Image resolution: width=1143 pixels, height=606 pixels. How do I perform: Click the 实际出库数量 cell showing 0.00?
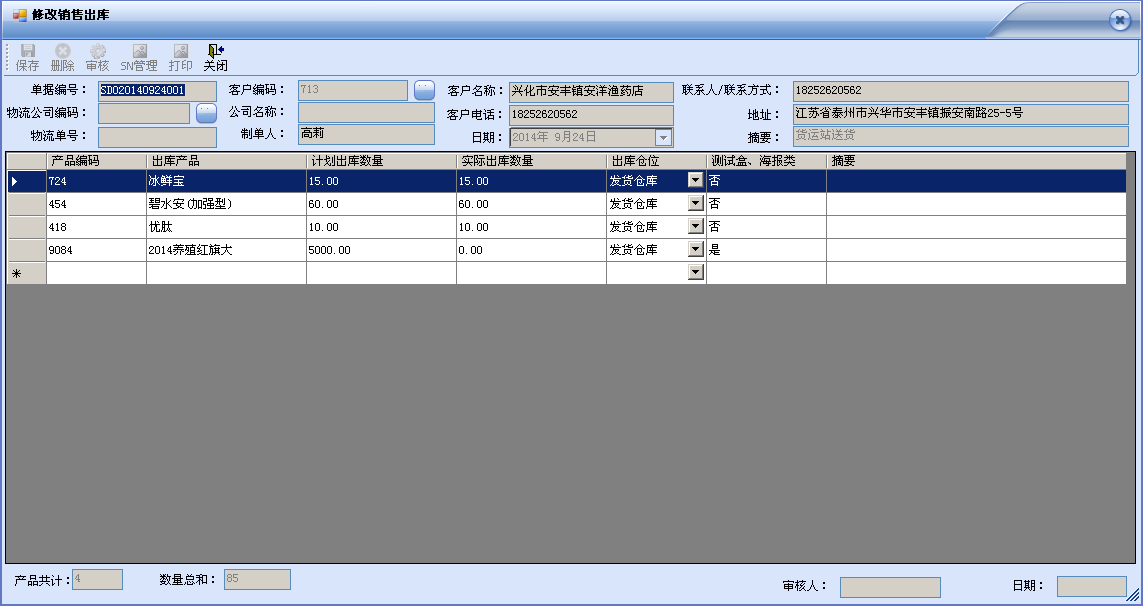pyautogui.click(x=531, y=250)
